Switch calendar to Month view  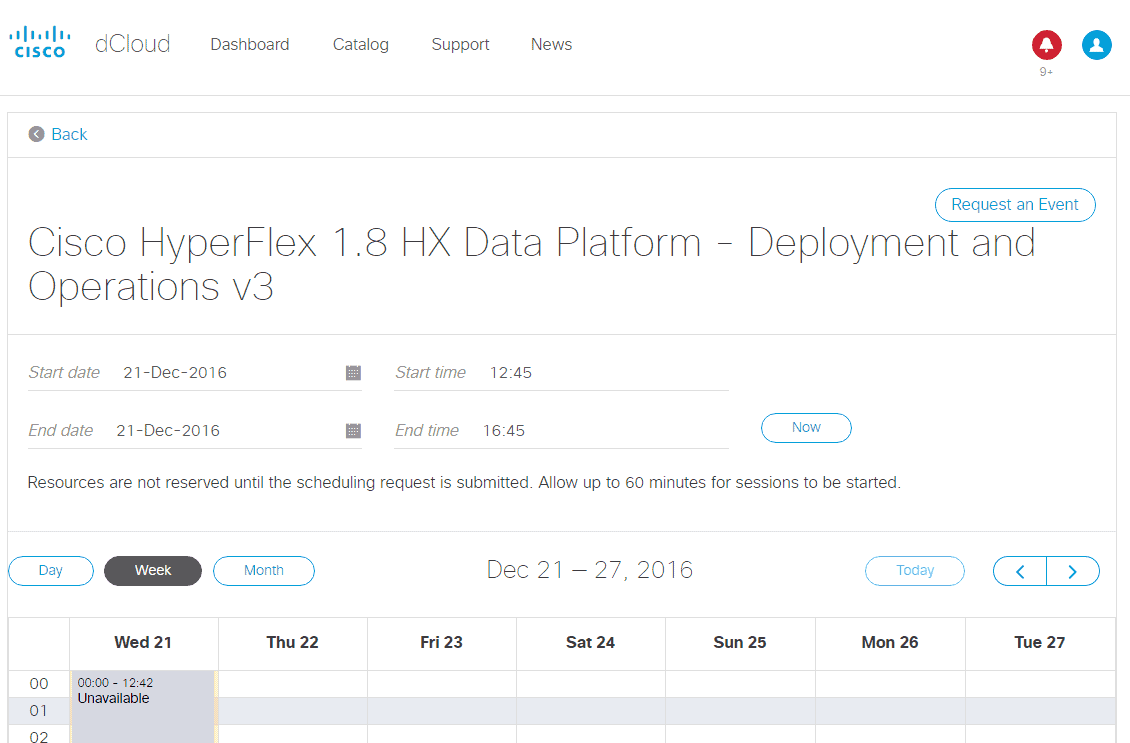[264, 571]
